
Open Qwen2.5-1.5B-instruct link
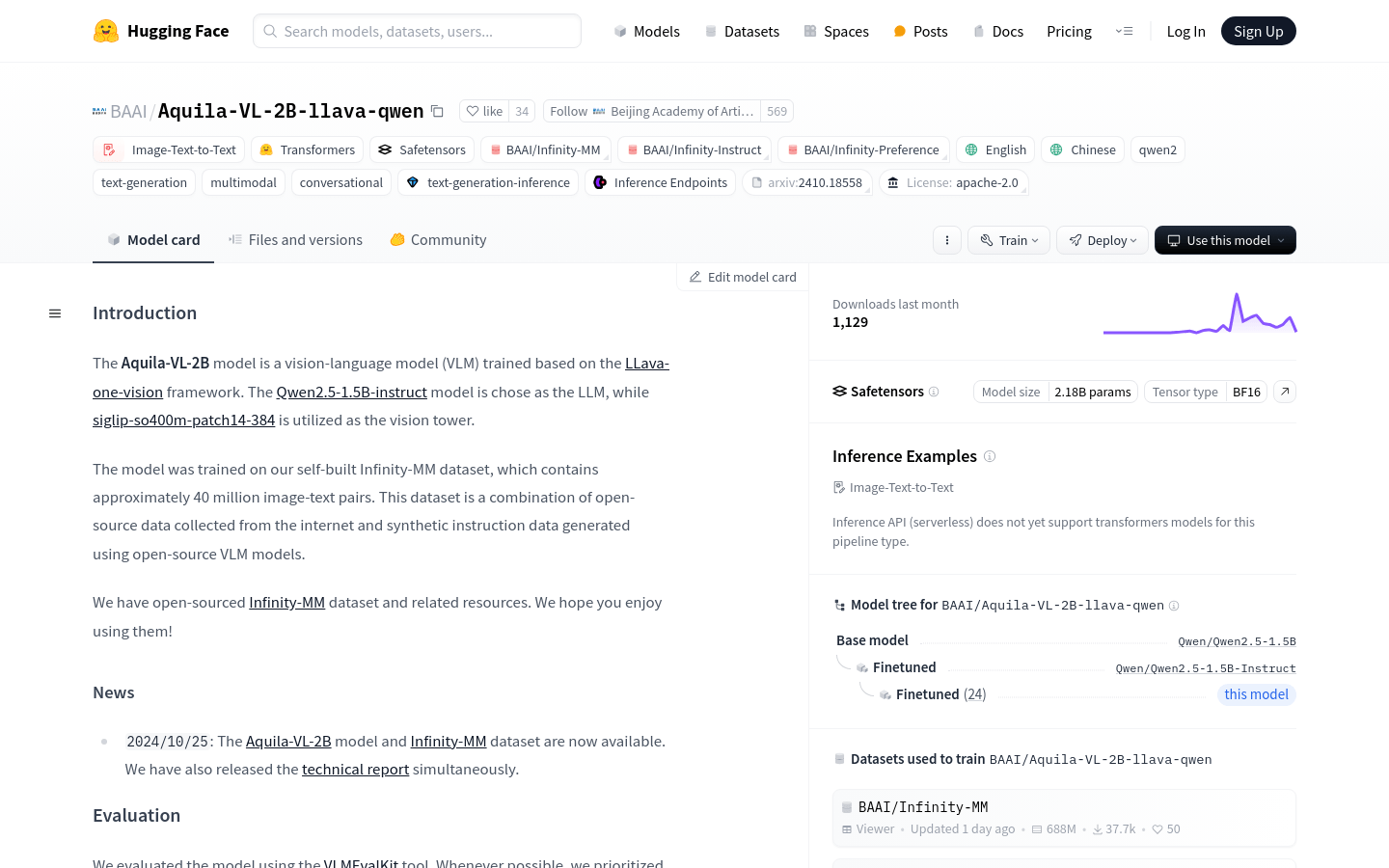351,392
